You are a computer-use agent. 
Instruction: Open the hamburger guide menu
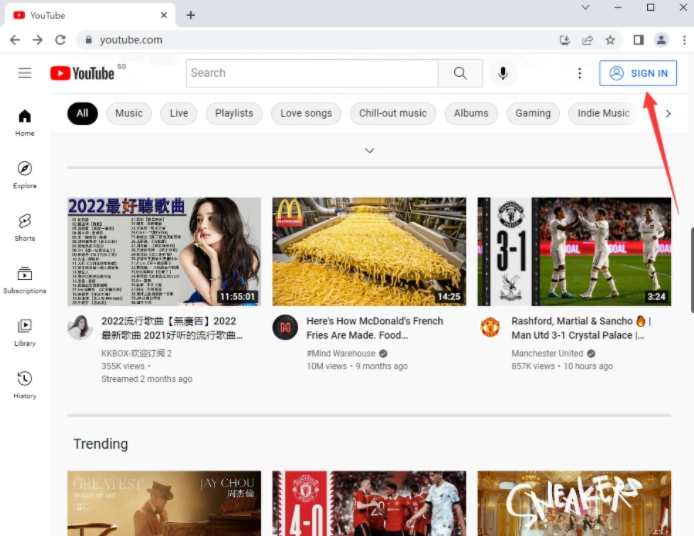25,73
